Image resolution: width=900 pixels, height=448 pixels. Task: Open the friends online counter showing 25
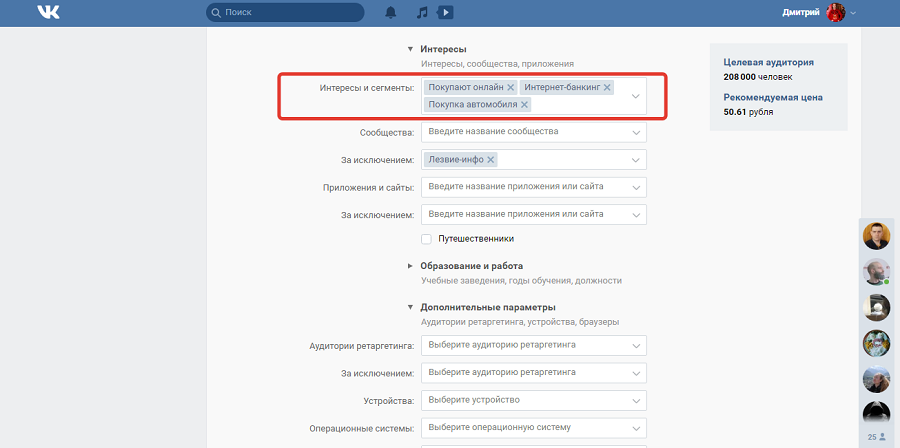click(x=876, y=437)
